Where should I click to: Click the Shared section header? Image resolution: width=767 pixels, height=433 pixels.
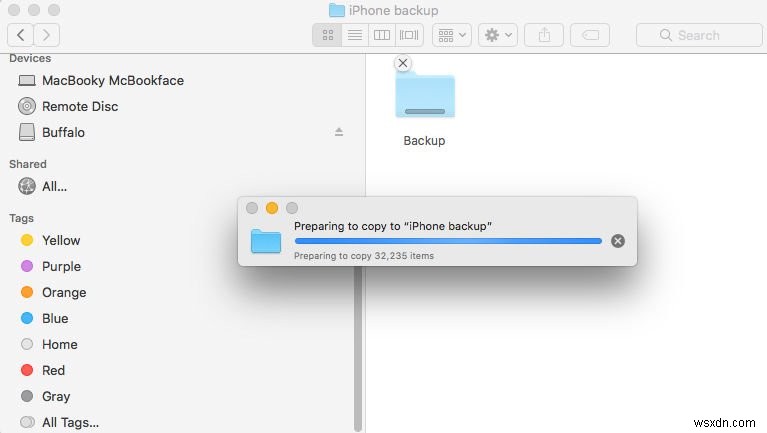click(x=28, y=164)
